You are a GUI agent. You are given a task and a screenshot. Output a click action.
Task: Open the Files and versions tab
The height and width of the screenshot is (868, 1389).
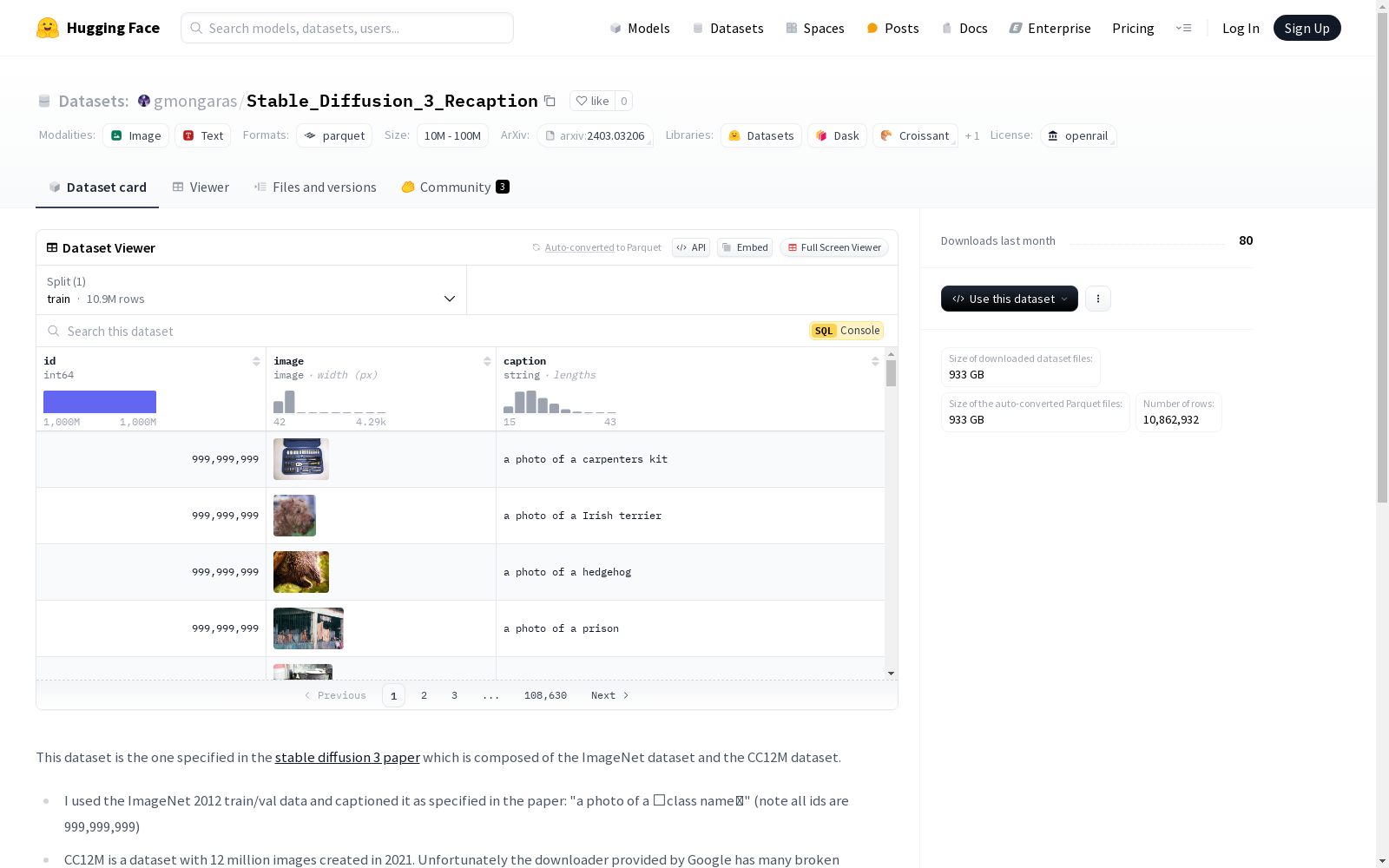click(315, 187)
